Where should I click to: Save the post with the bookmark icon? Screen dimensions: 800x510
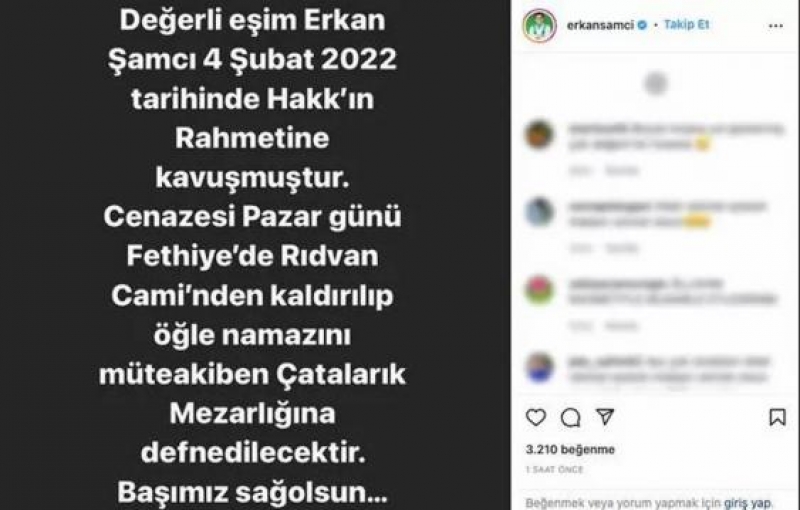pyautogui.click(x=777, y=417)
